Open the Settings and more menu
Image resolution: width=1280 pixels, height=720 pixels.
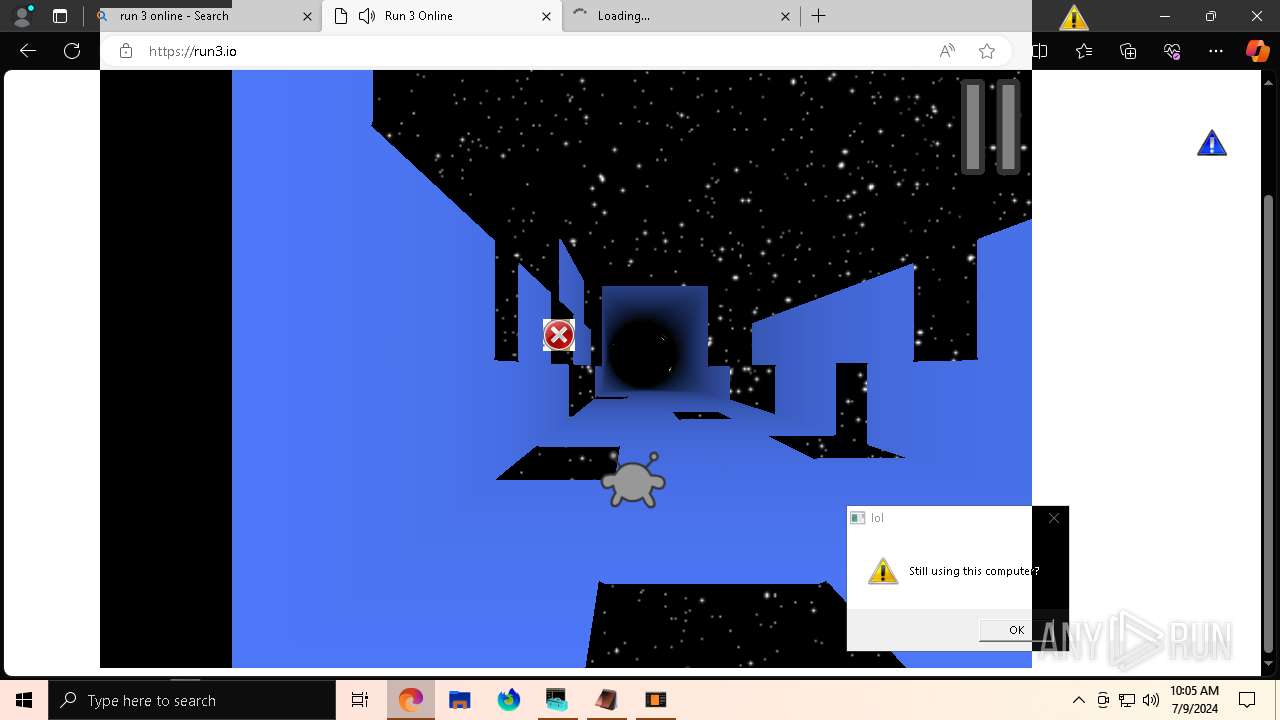tap(1216, 51)
